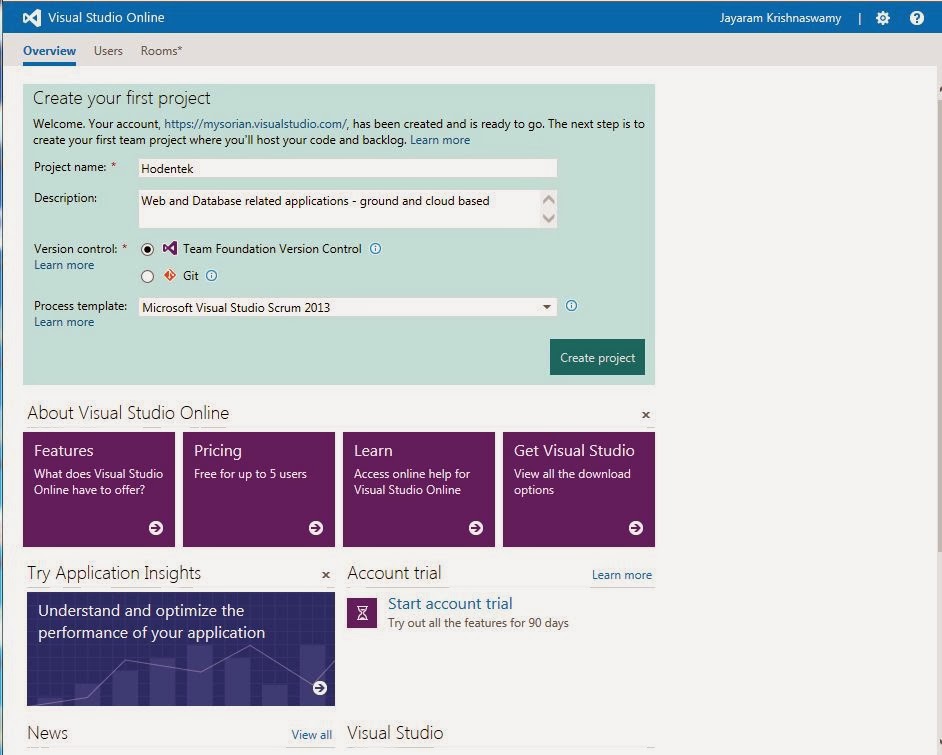
Task: Click the arrow icon on Learn tile
Action: pyautogui.click(x=476, y=527)
